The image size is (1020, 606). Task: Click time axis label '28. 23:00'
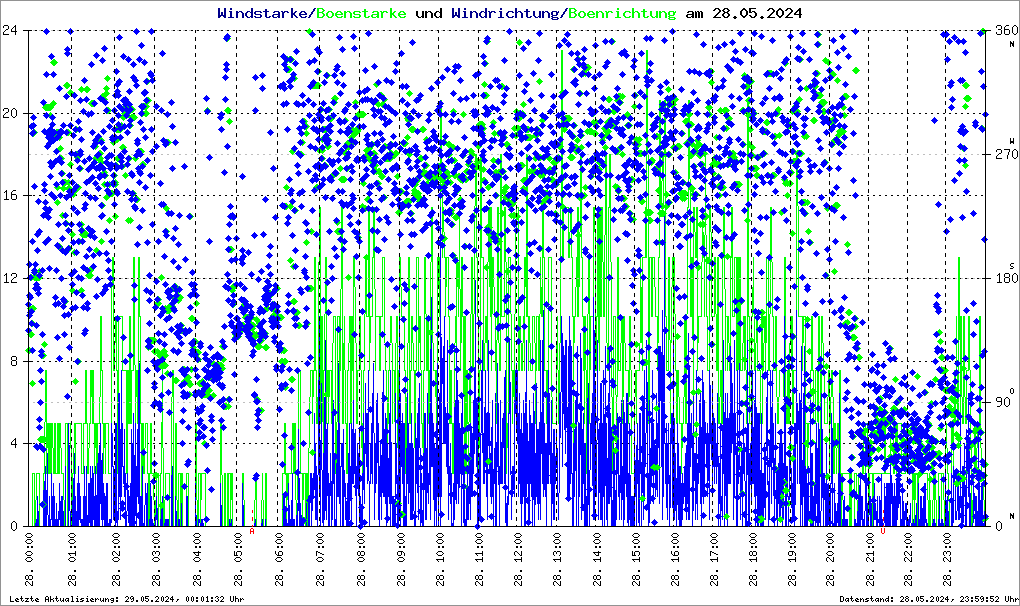click(x=946, y=559)
